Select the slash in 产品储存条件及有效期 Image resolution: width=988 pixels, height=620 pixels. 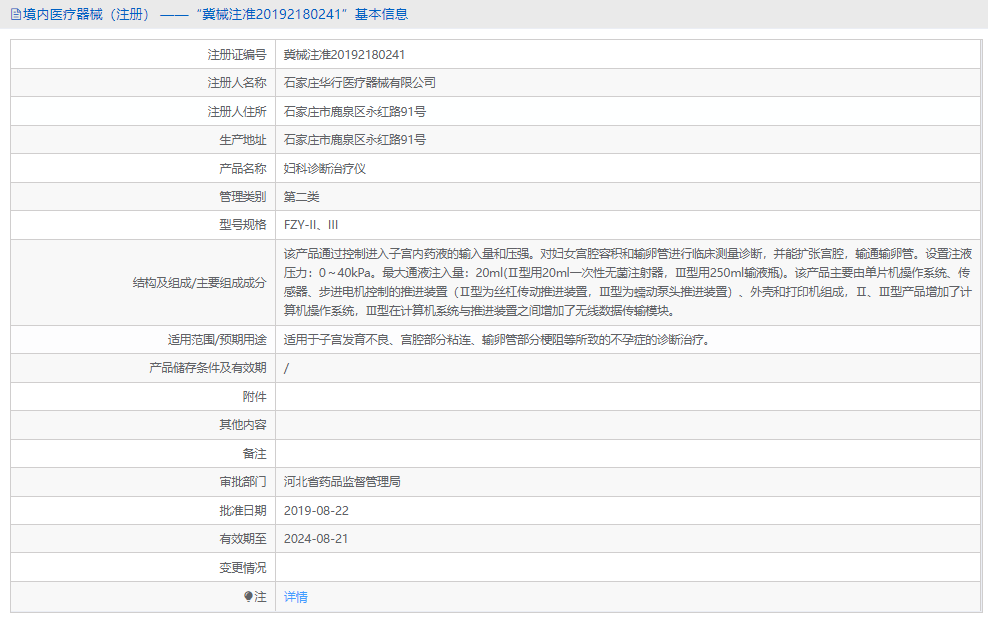286,368
